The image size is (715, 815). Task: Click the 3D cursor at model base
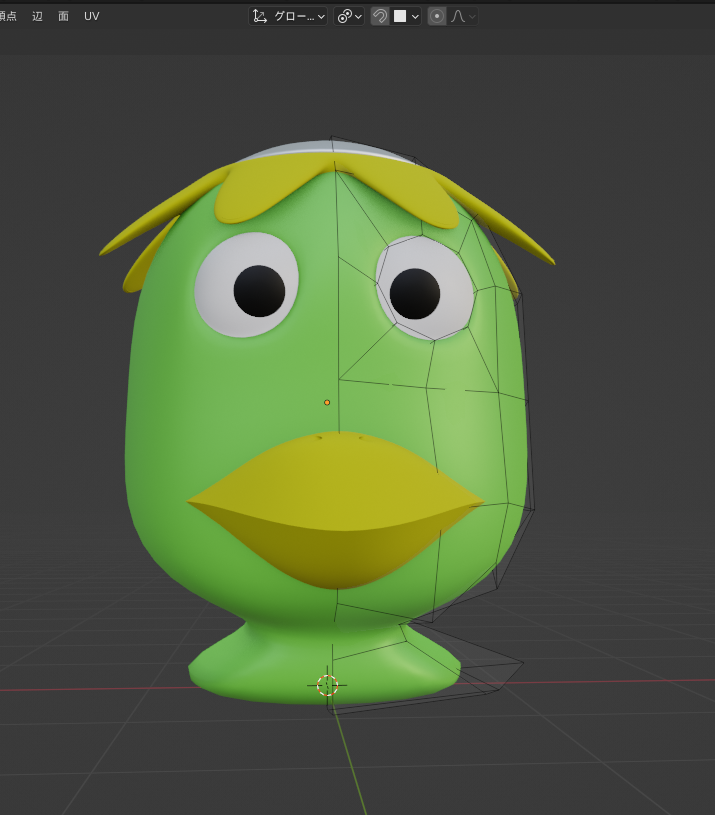click(327, 685)
